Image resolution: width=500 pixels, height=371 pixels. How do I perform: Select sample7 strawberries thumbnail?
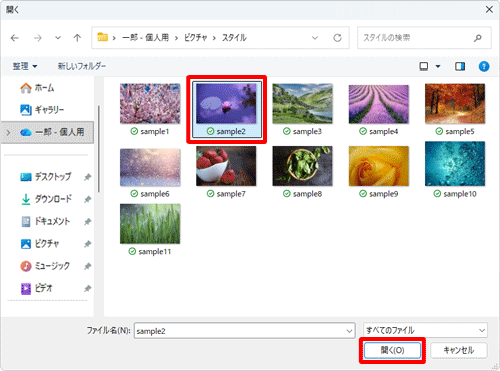pos(226,166)
